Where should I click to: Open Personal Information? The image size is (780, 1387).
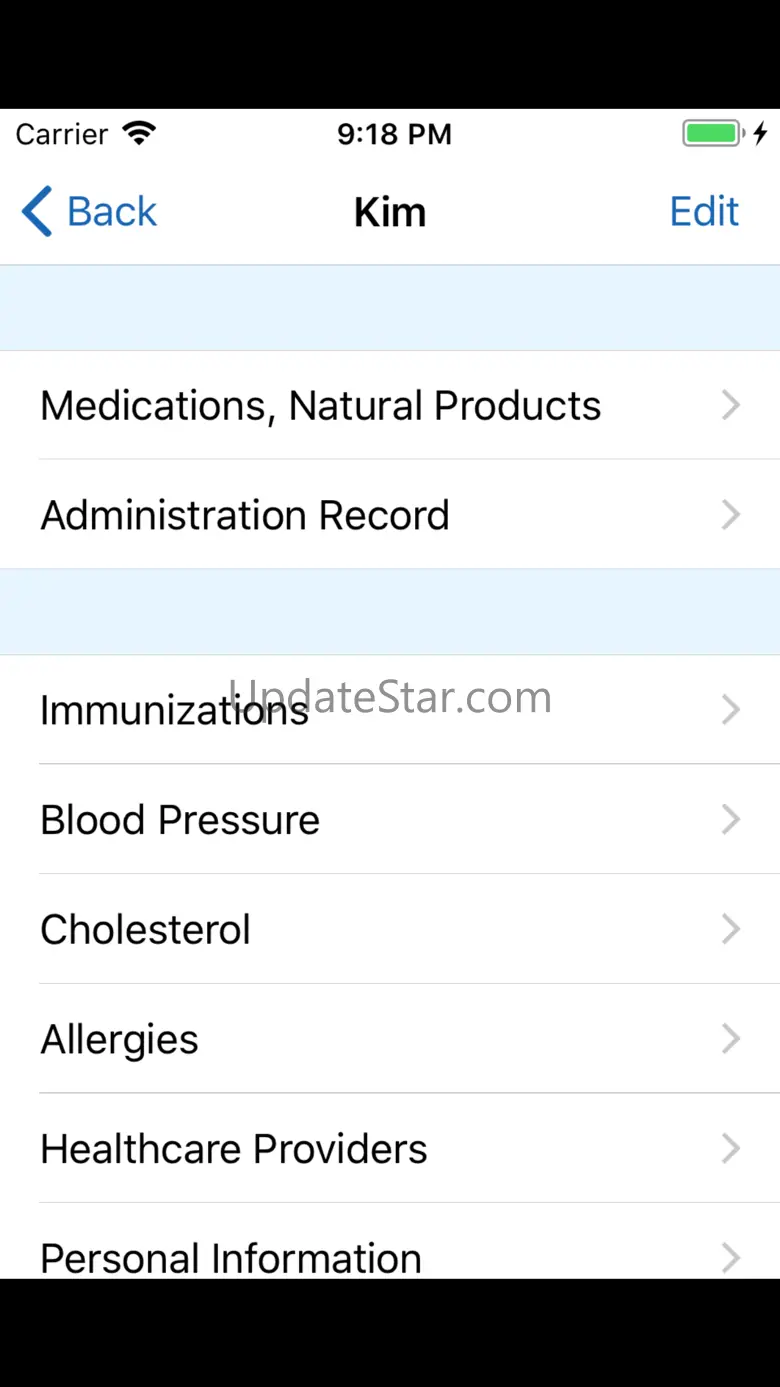coord(231,1258)
